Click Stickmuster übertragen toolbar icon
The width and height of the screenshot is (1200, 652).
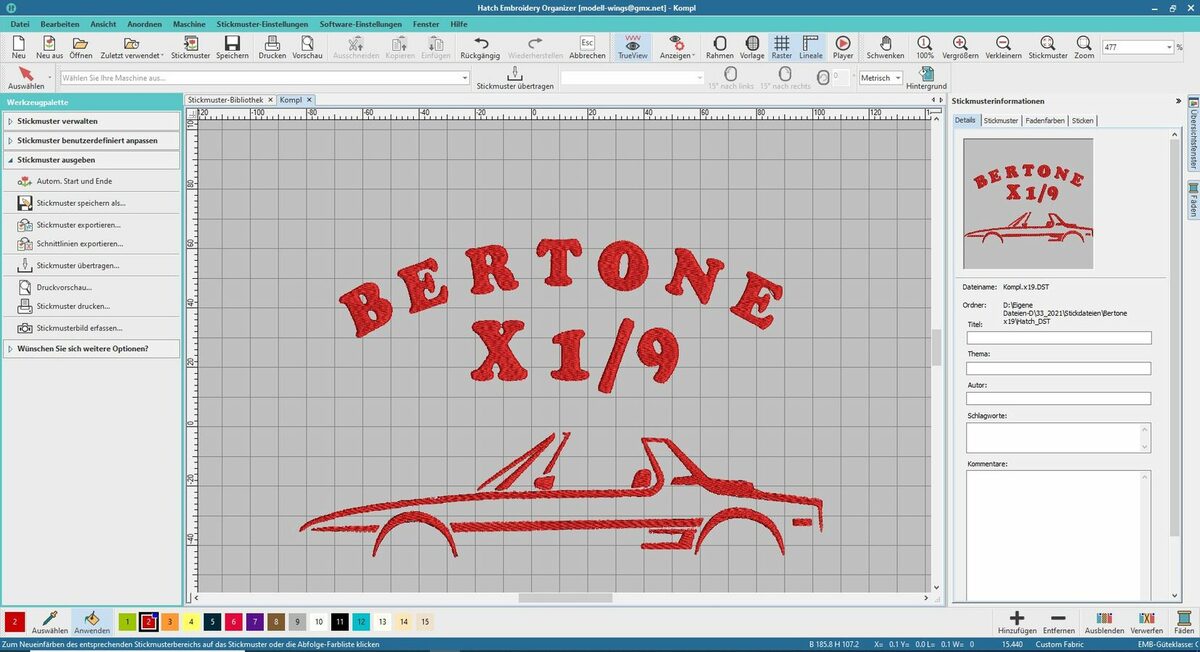pyautogui.click(x=515, y=74)
